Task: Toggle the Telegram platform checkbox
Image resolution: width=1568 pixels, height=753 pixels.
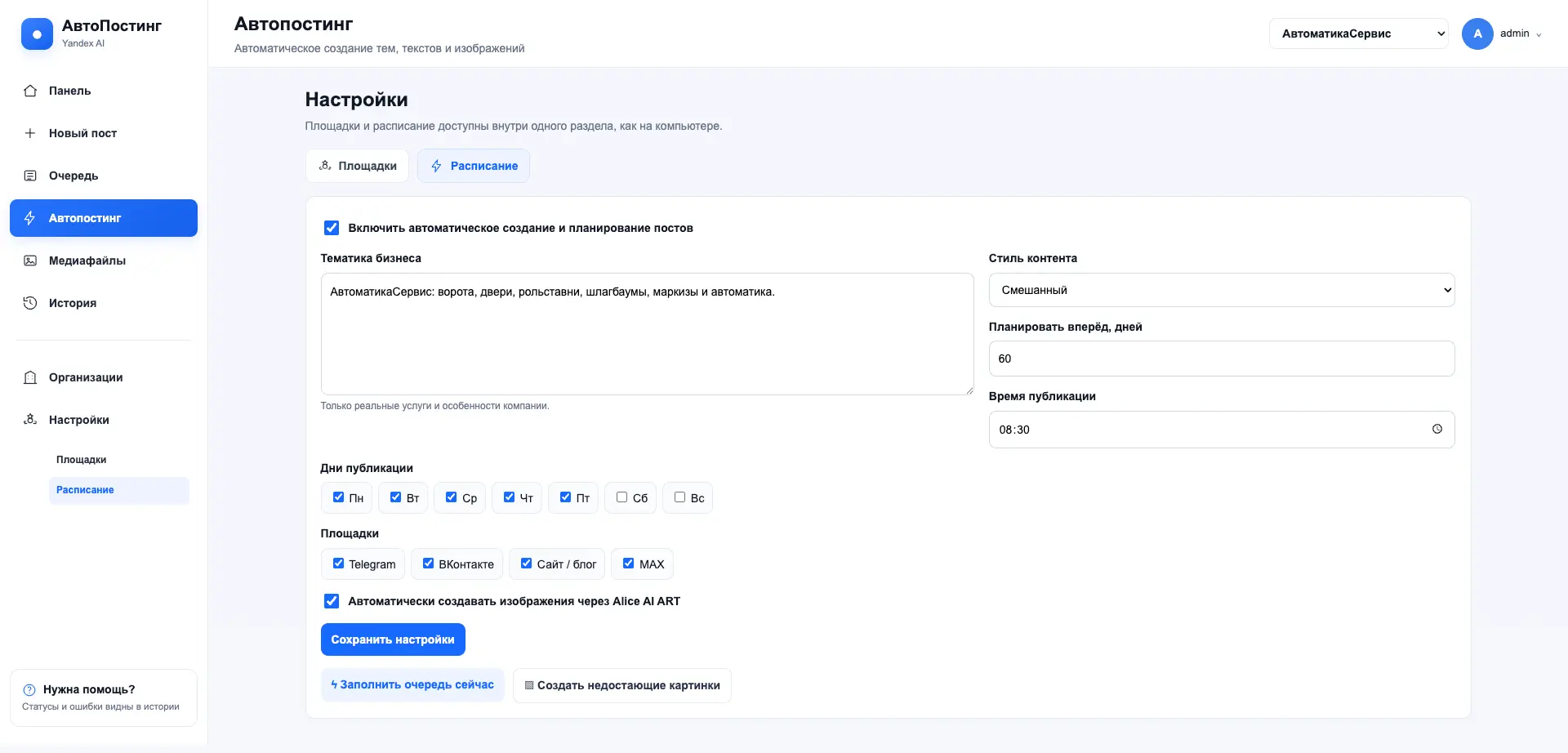Action: (338, 564)
